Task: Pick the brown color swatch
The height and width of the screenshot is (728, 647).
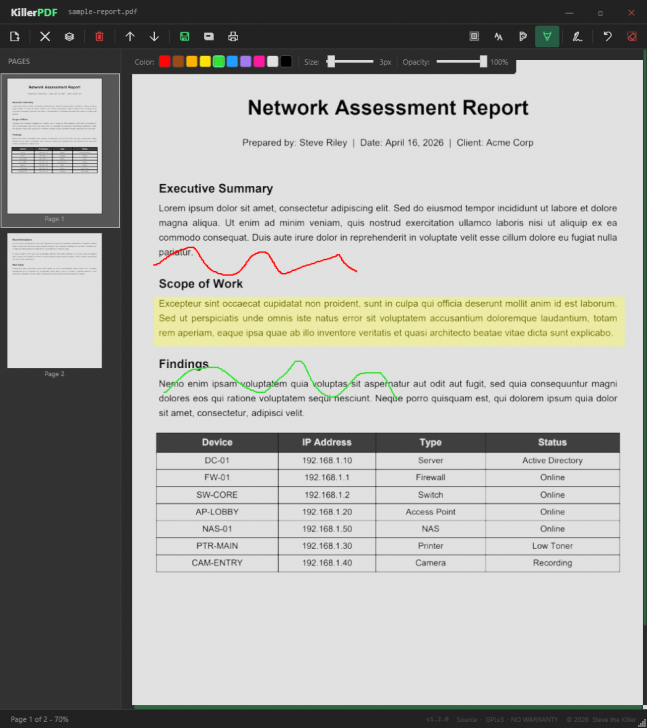Action: coord(178,62)
